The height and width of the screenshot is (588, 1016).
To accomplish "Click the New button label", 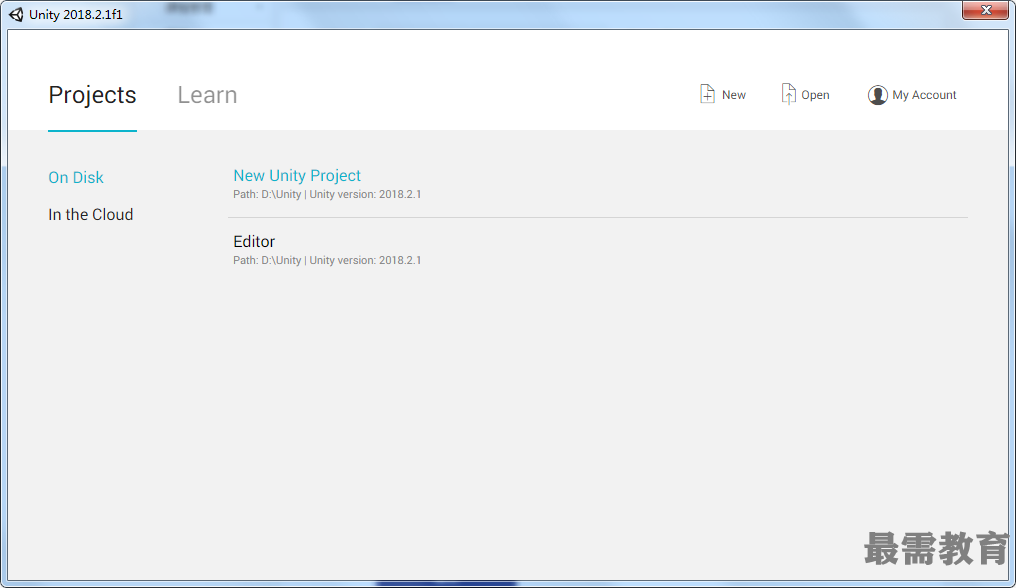I will [733, 95].
